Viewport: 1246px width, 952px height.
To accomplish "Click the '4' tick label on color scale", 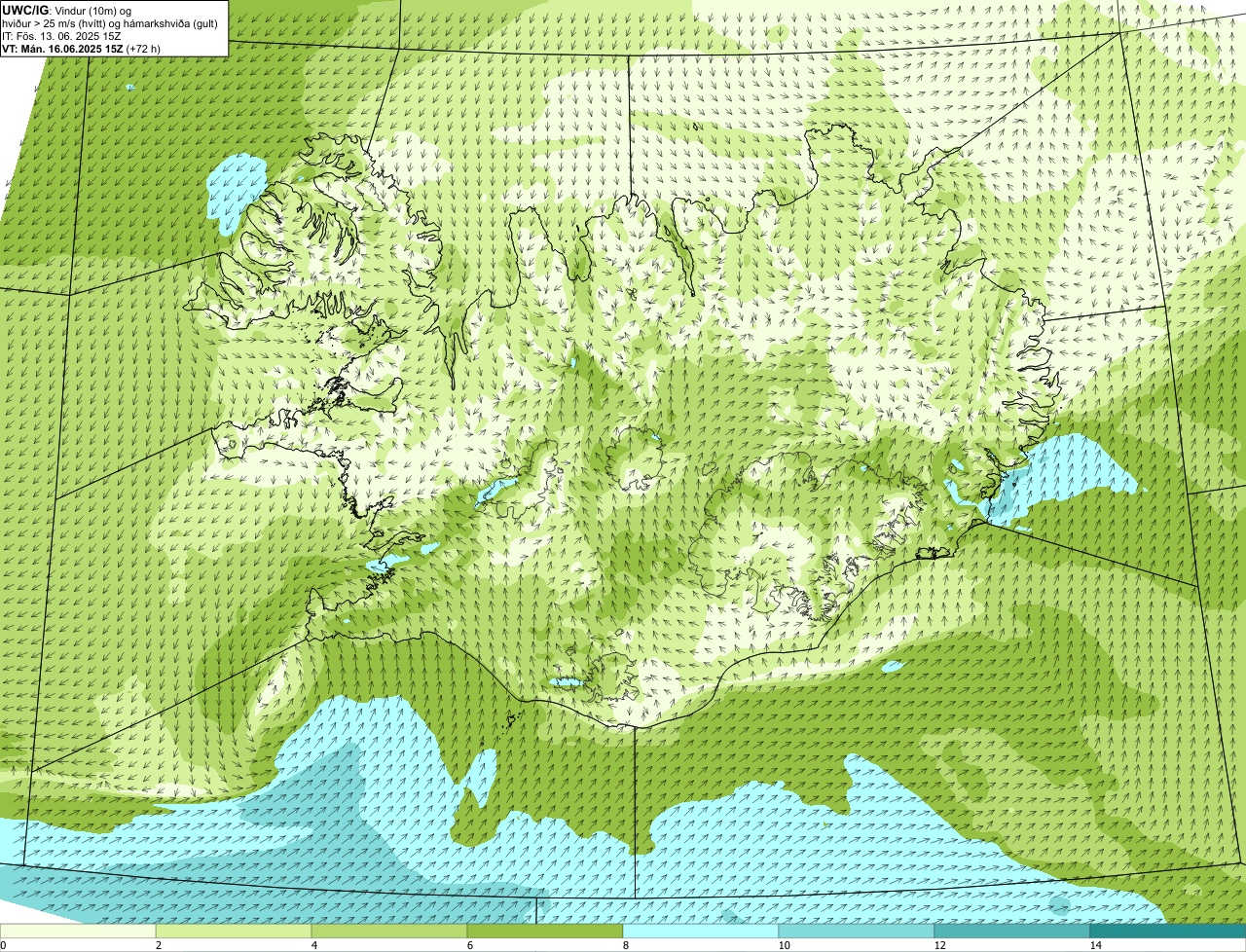I will [313, 945].
